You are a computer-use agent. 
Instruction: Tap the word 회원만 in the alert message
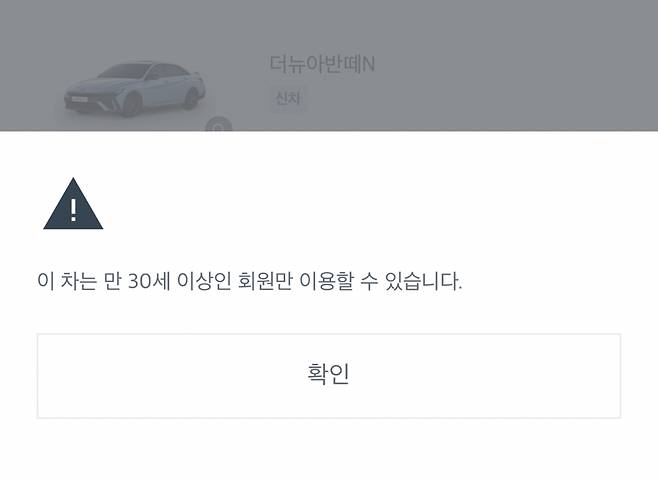[265, 281]
